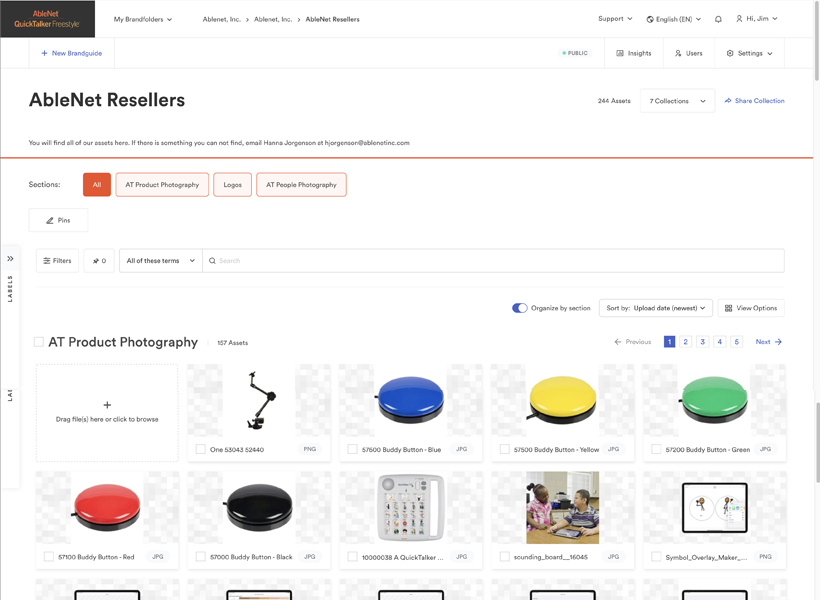Viewport: 820px width, 600px height.
Task: Click the notification bell icon
Action: 718,19
